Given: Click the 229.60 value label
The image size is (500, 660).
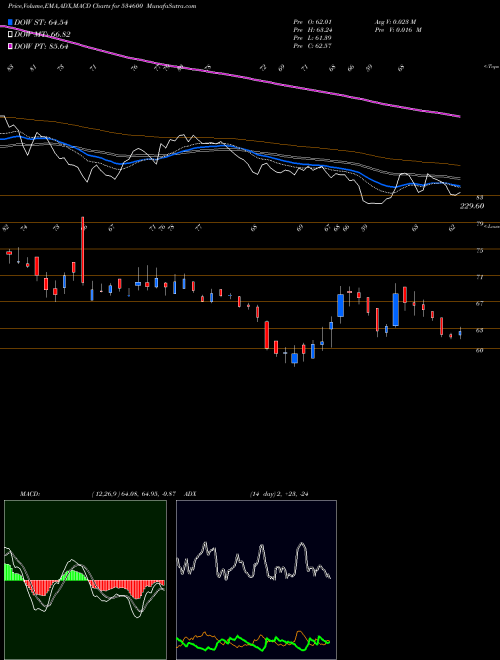Looking at the screenshot, I should (472, 206).
